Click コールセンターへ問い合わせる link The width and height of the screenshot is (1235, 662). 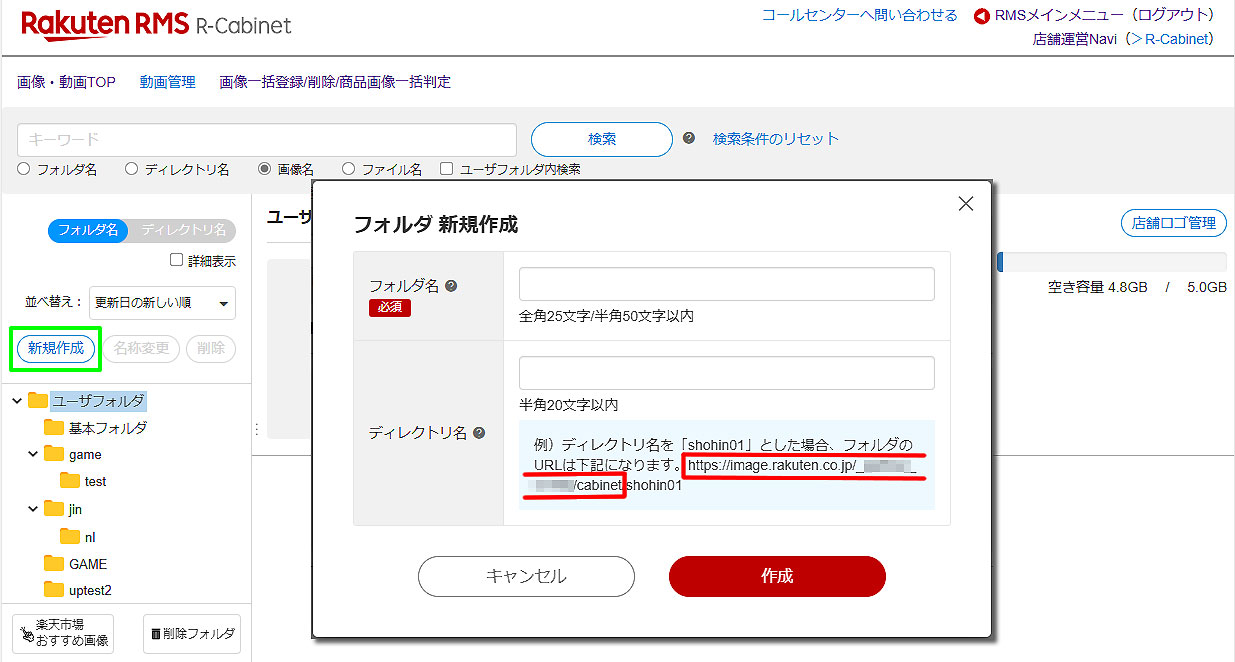(860, 15)
